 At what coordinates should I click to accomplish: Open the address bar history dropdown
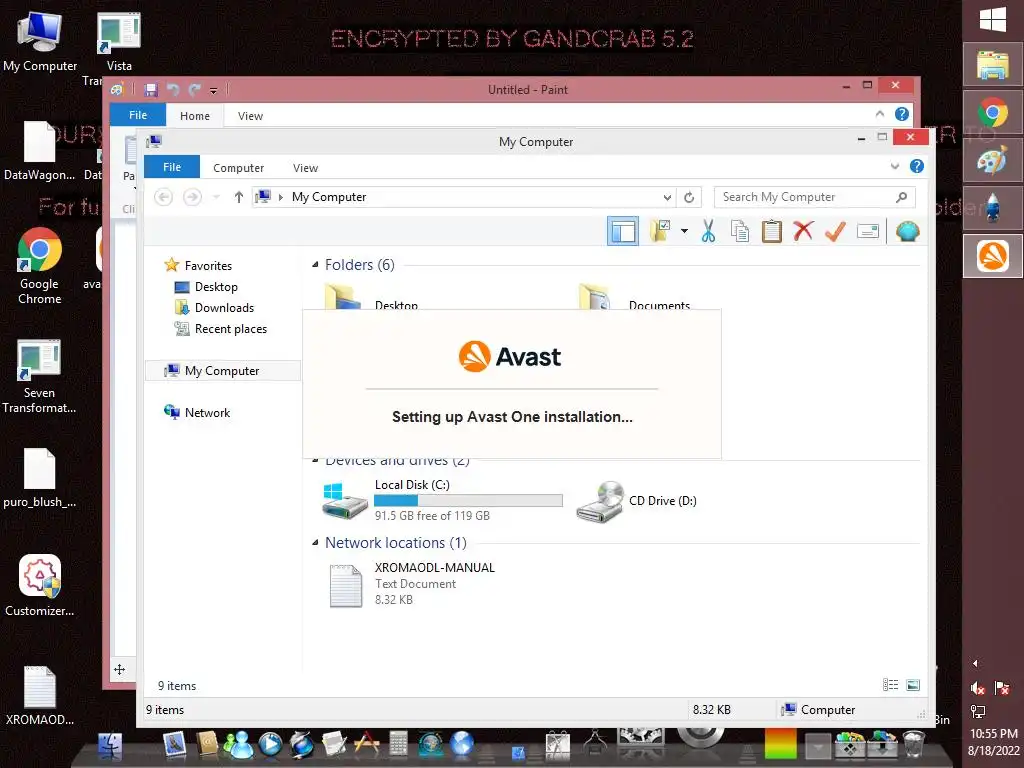(x=667, y=197)
